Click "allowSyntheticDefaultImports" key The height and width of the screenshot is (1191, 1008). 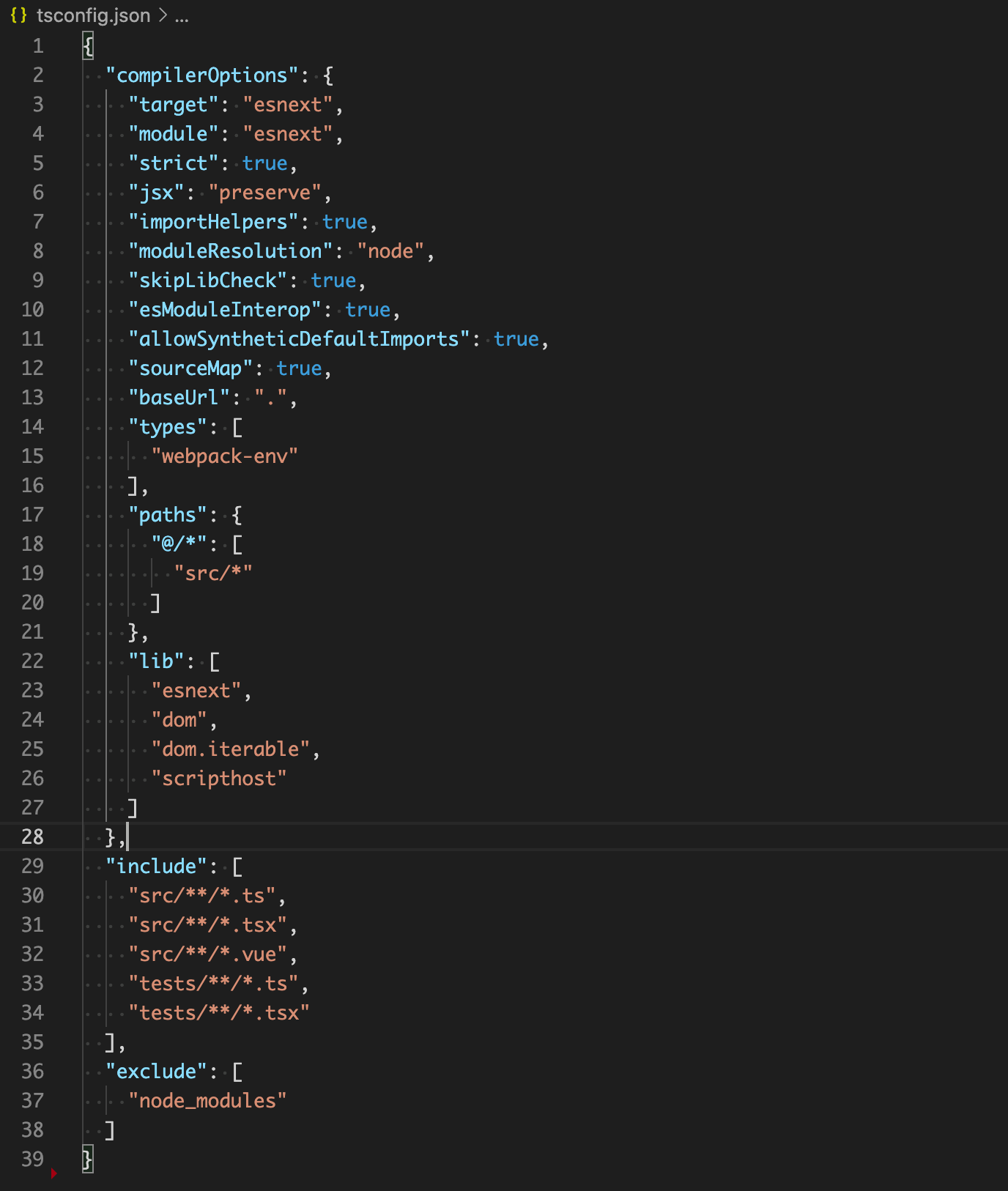pos(299,339)
